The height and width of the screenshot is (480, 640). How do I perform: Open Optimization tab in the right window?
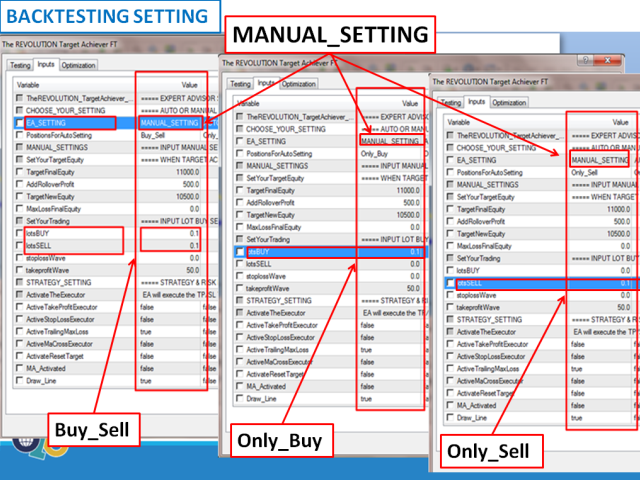[509, 102]
